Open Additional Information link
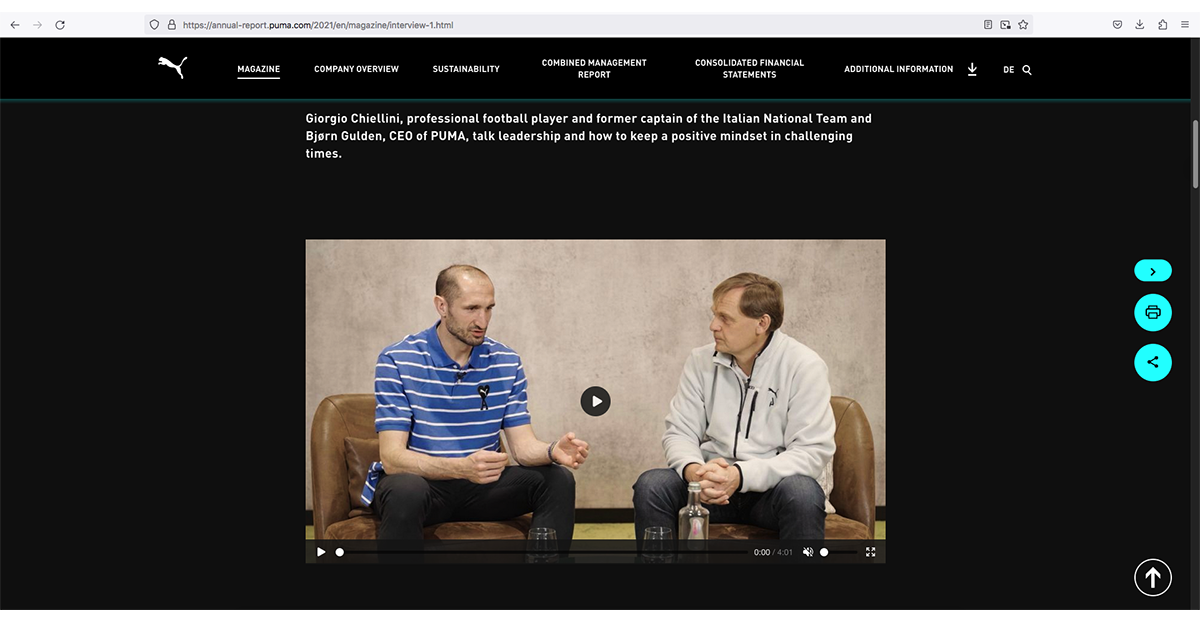Screen dimensions: 1200x622 pos(898,69)
